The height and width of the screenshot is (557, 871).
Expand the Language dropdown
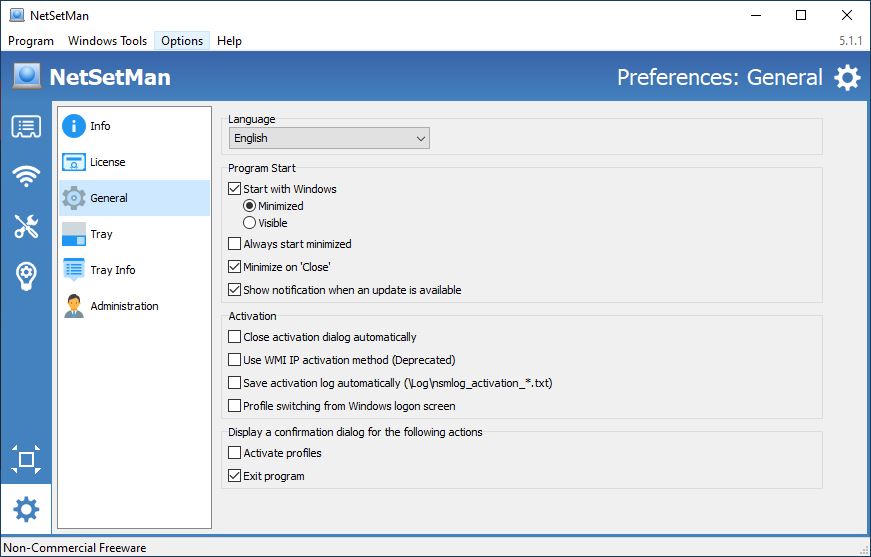click(x=329, y=138)
